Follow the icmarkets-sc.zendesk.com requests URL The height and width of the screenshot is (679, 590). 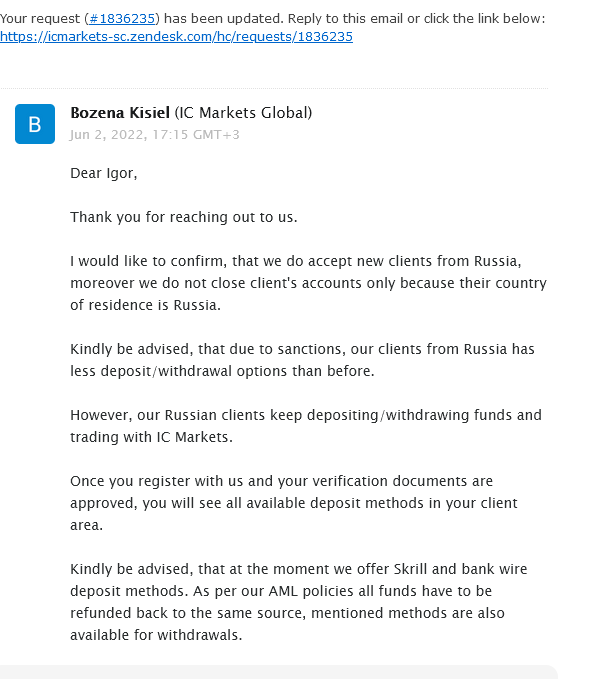[176, 37]
